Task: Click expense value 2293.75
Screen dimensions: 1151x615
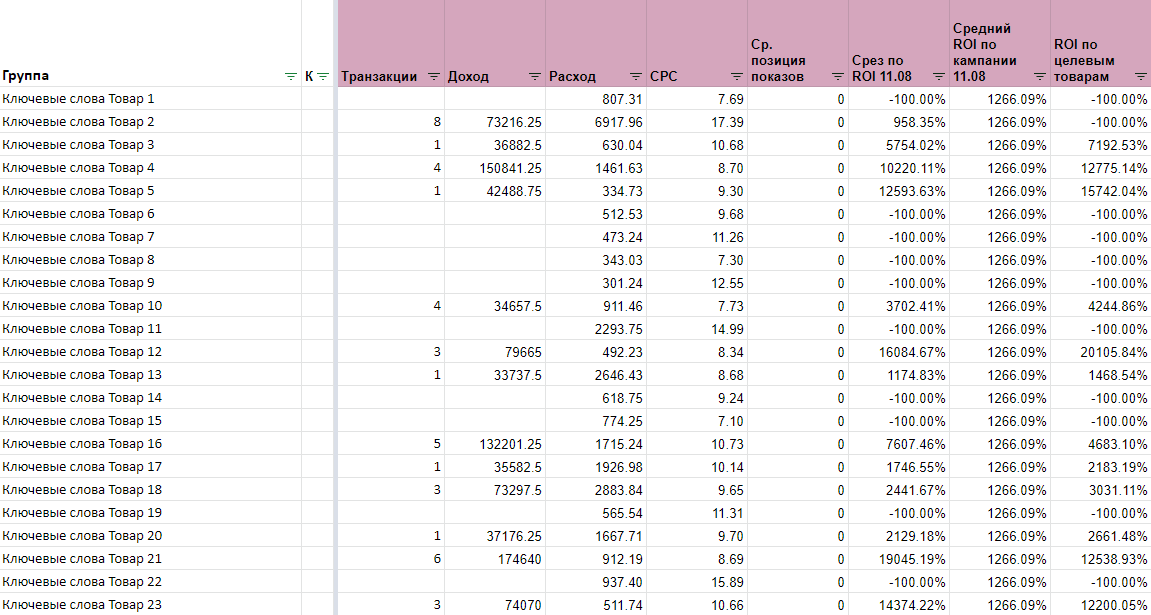Action: click(x=620, y=329)
